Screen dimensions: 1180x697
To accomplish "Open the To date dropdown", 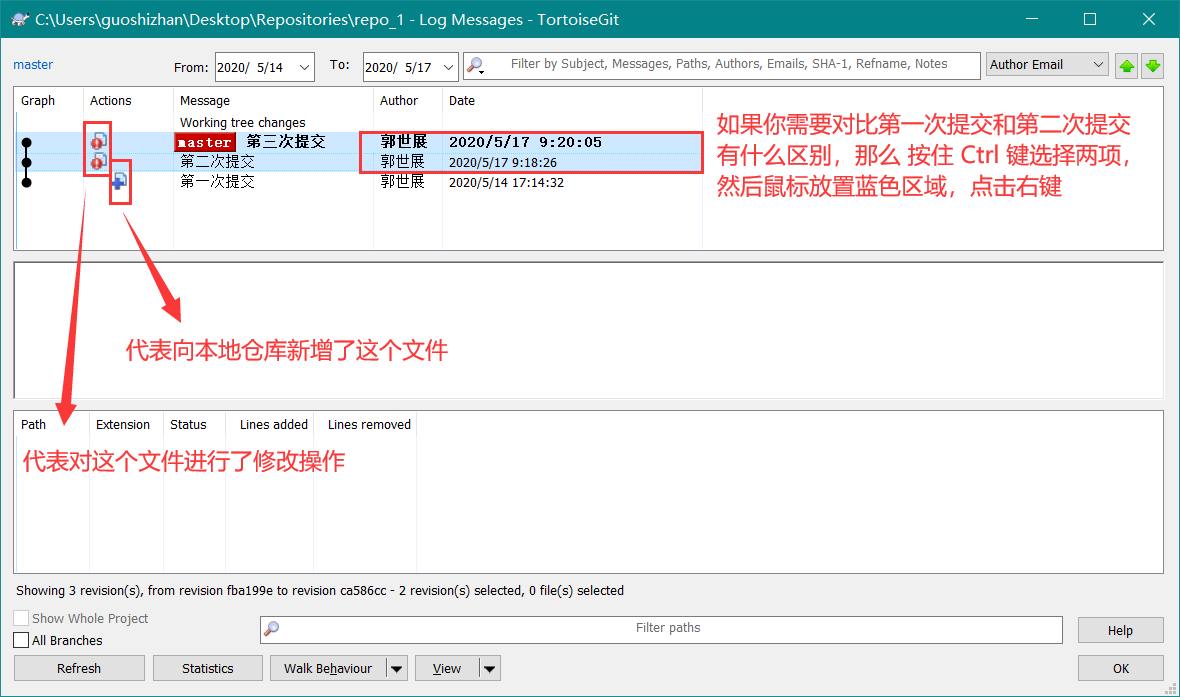I will pos(448,67).
